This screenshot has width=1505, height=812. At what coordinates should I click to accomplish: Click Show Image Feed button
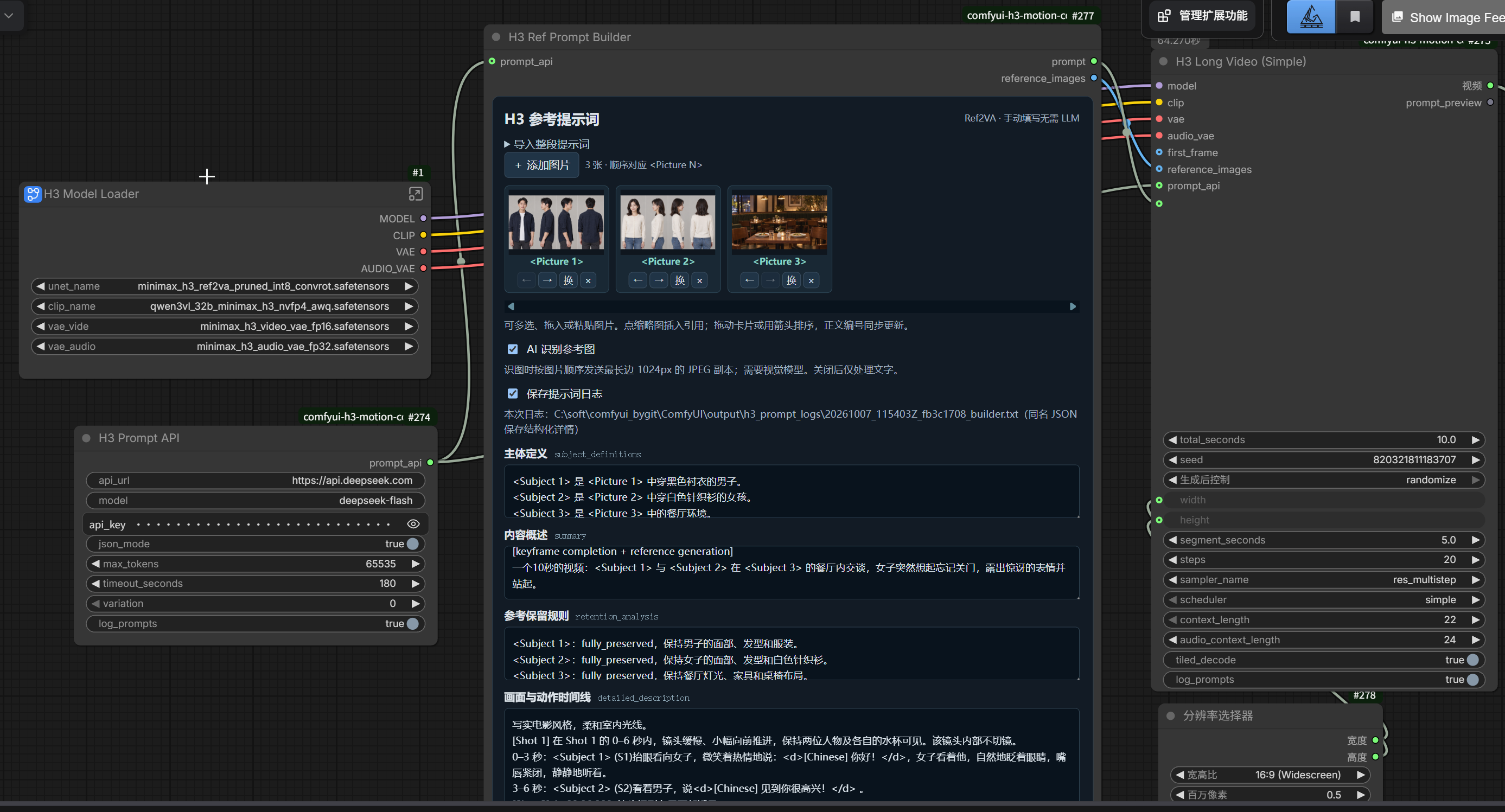(1443, 17)
